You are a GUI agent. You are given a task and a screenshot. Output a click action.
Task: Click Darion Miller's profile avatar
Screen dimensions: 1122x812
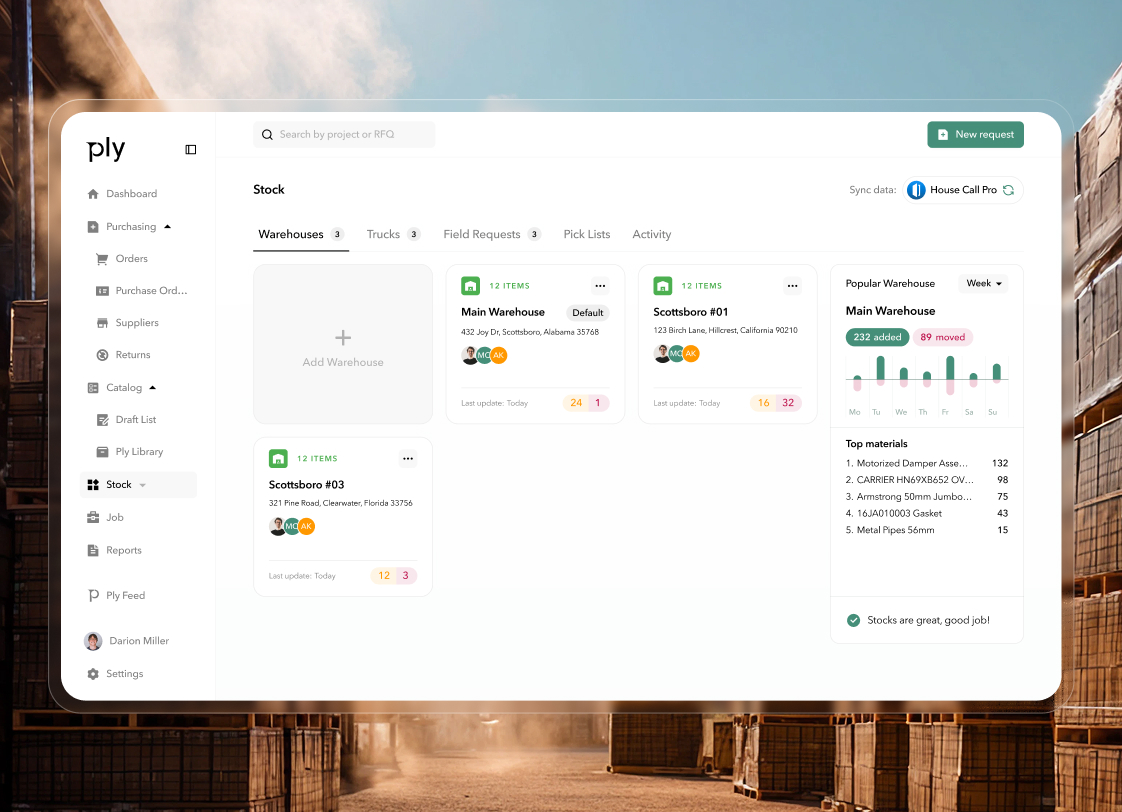click(93, 641)
